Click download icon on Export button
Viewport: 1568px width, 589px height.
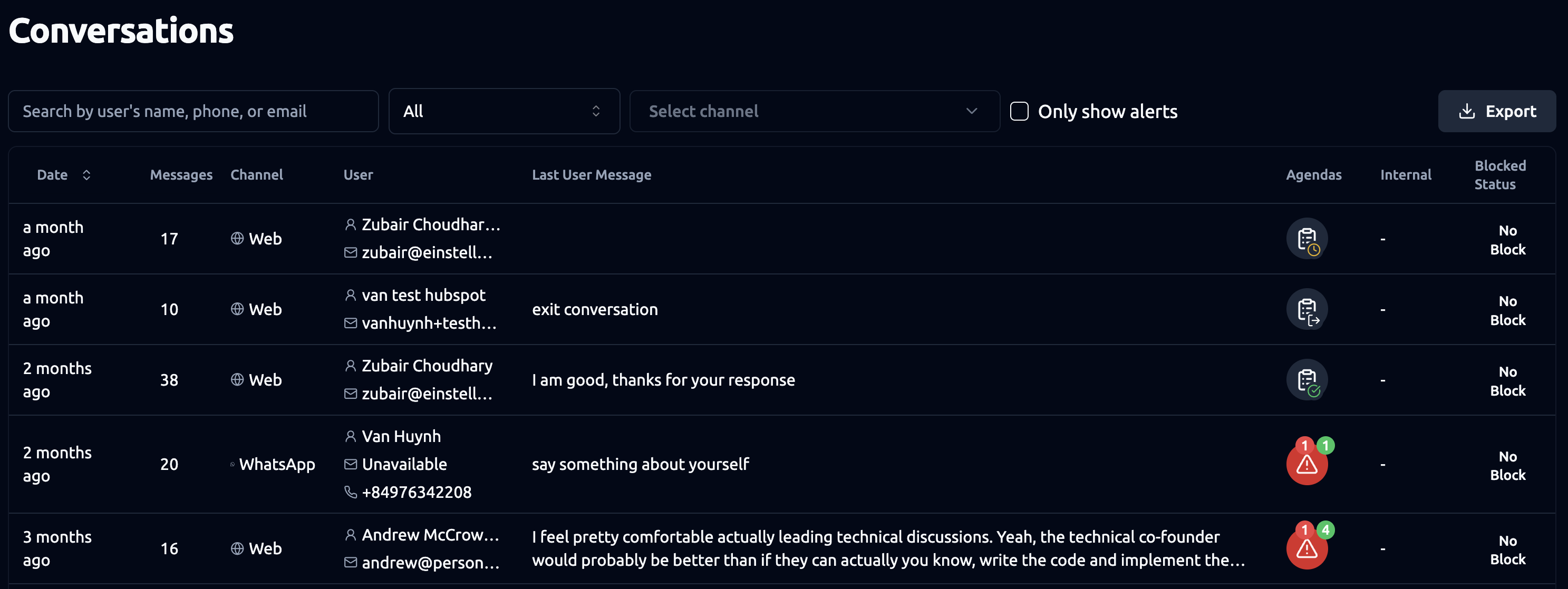click(x=1467, y=111)
